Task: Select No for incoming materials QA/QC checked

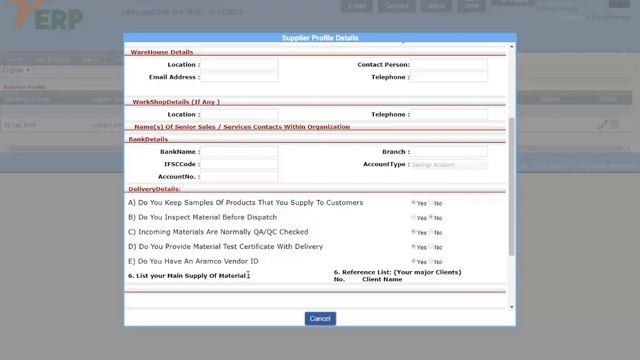Action: point(431,232)
